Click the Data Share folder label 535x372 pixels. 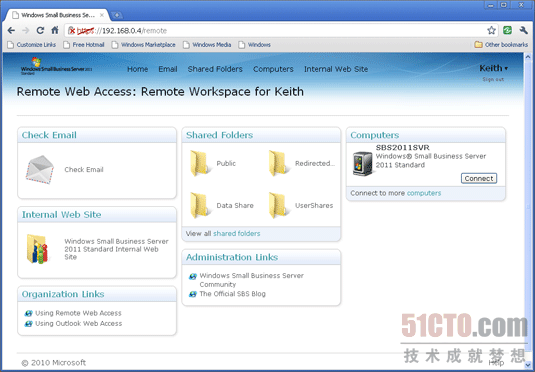coord(235,205)
